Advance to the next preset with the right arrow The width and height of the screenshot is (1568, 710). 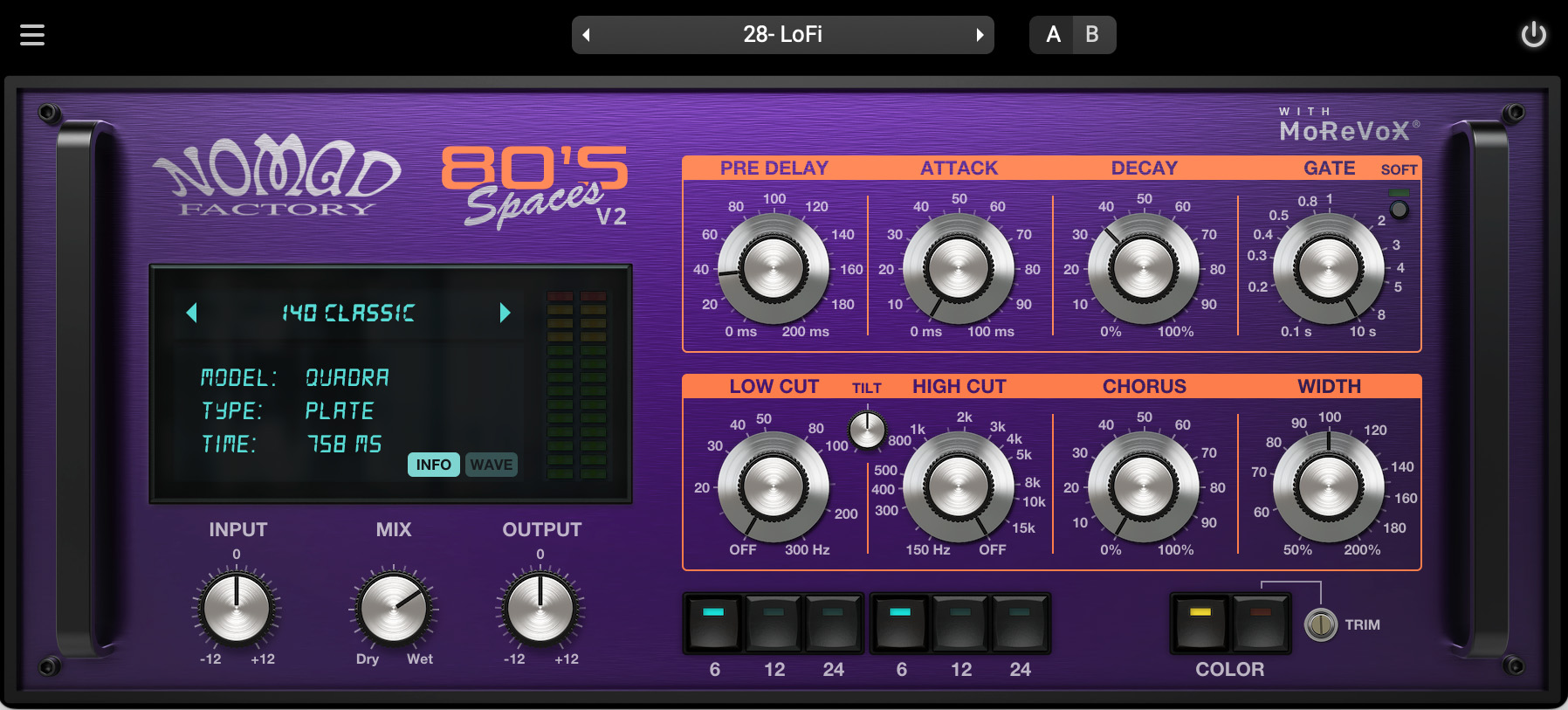[x=980, y=35]
